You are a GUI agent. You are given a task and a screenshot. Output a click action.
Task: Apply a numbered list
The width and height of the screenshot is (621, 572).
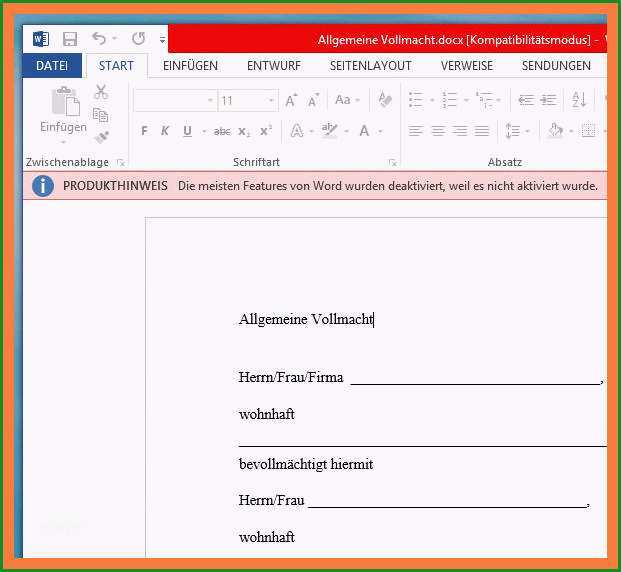(450, 99)
